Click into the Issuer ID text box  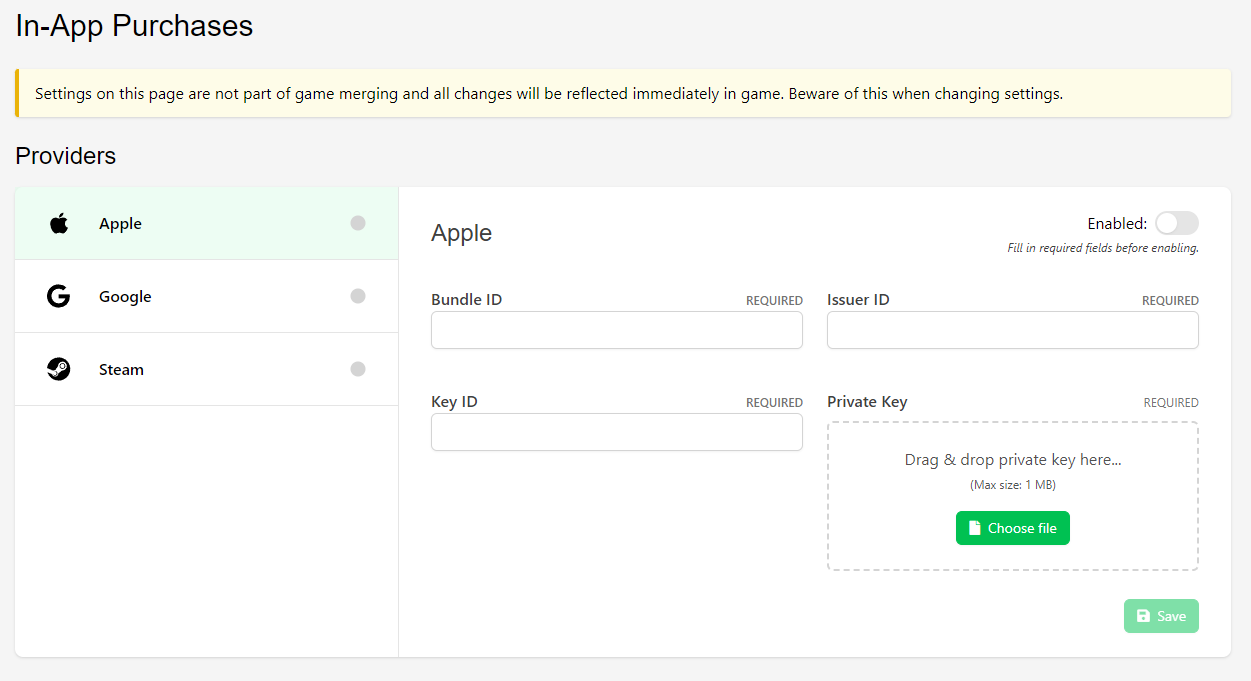[1012, 330]
